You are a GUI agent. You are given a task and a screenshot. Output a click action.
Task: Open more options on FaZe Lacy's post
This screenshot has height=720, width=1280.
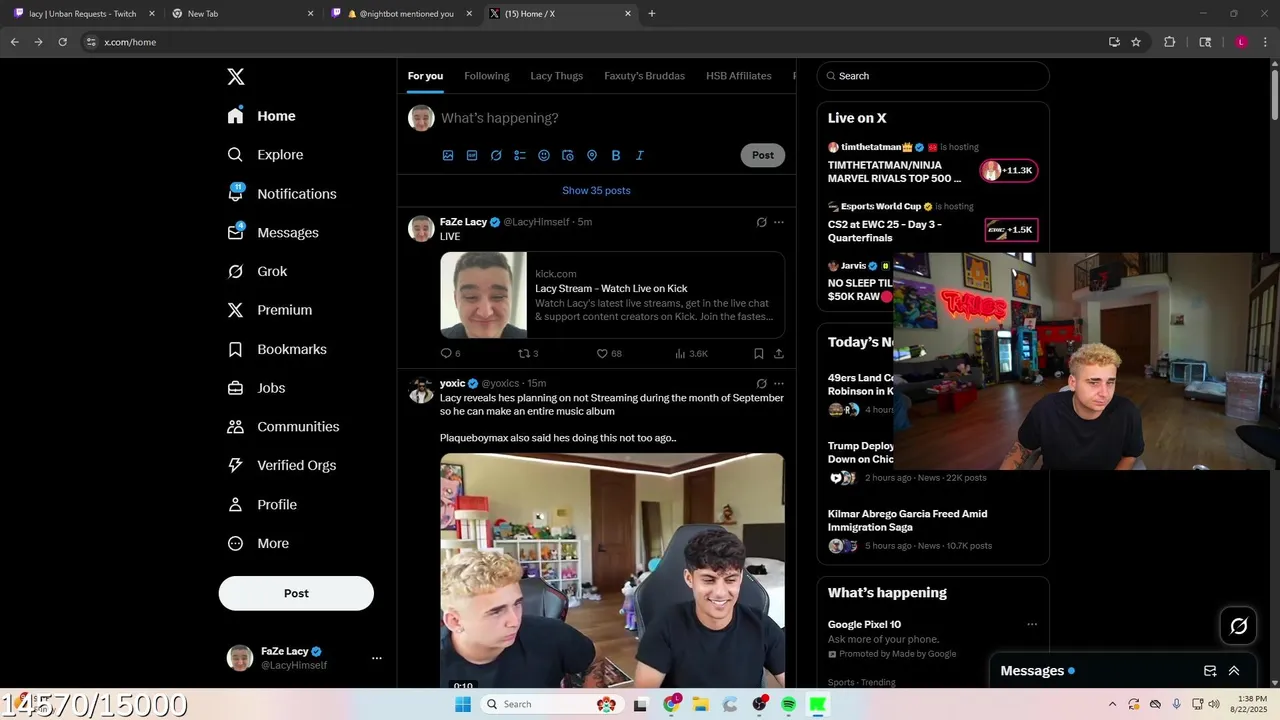(x=779, y=222)
